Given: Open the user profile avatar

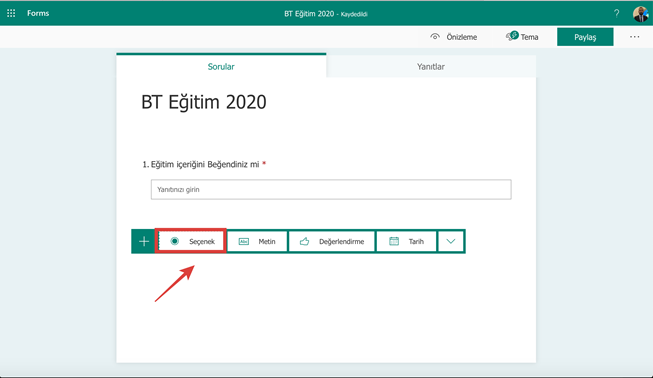Looking at the screenshot, I should click(x=640, y=14).
